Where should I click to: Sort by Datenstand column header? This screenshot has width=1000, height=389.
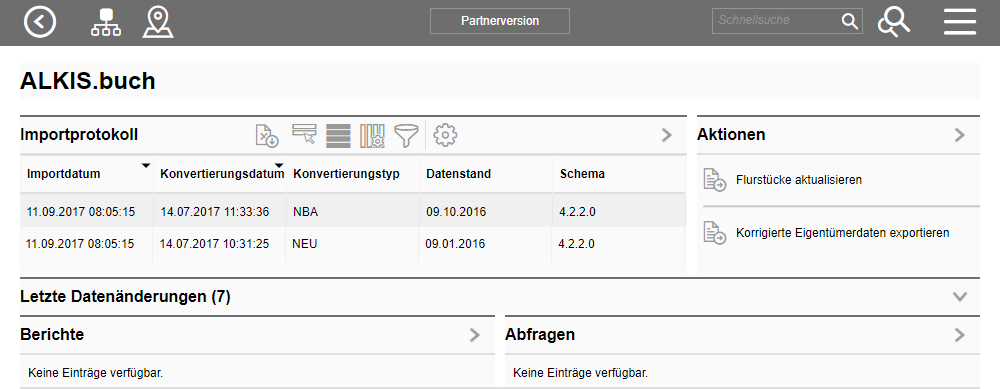pos(459,174)
